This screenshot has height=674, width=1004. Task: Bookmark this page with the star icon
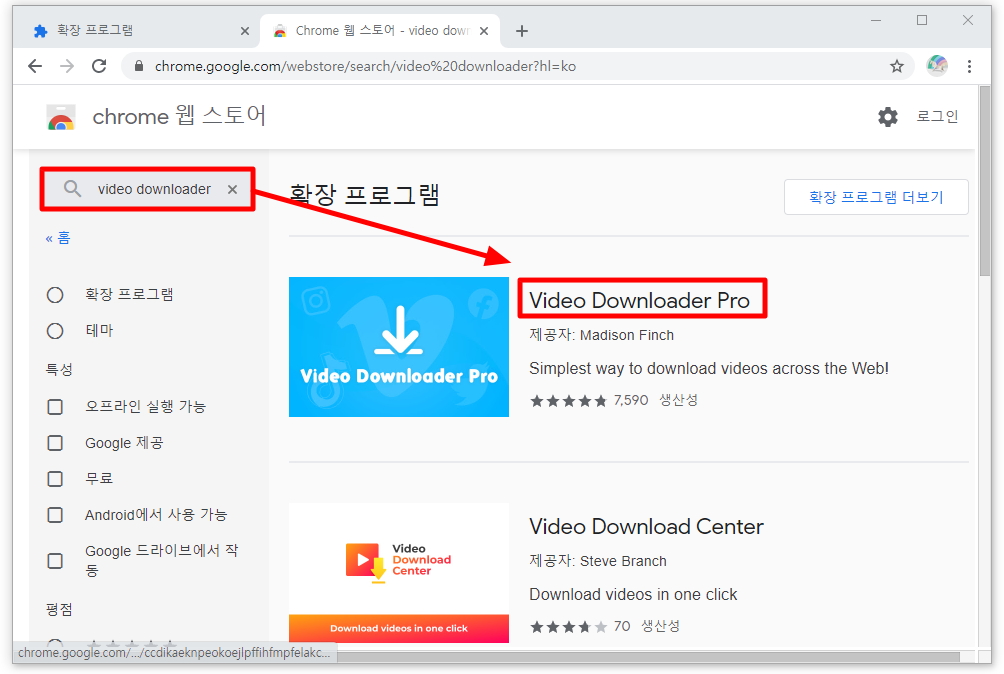click(896, 66)
